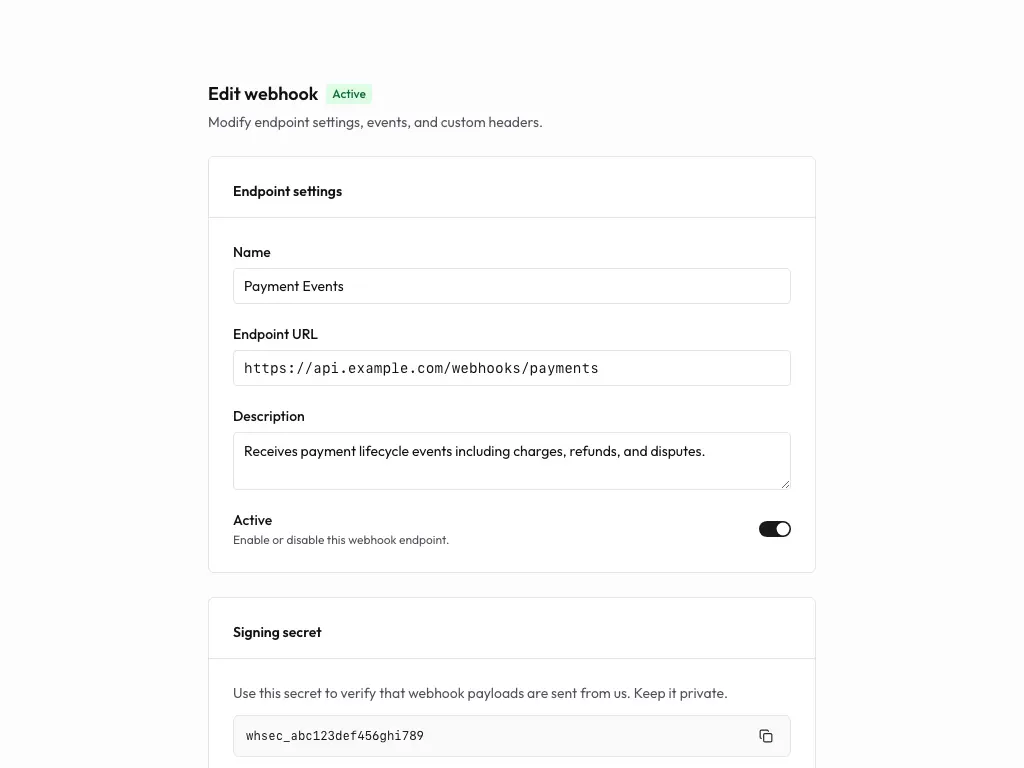Click the Endpoint URL input field
Screen dimensions: 1024x768
tap(511, 368)
